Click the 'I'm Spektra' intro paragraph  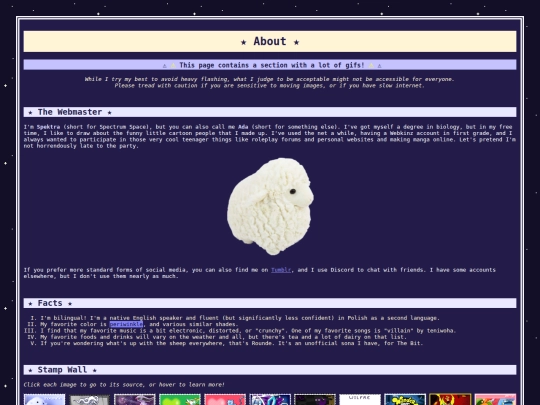(270, 136)
